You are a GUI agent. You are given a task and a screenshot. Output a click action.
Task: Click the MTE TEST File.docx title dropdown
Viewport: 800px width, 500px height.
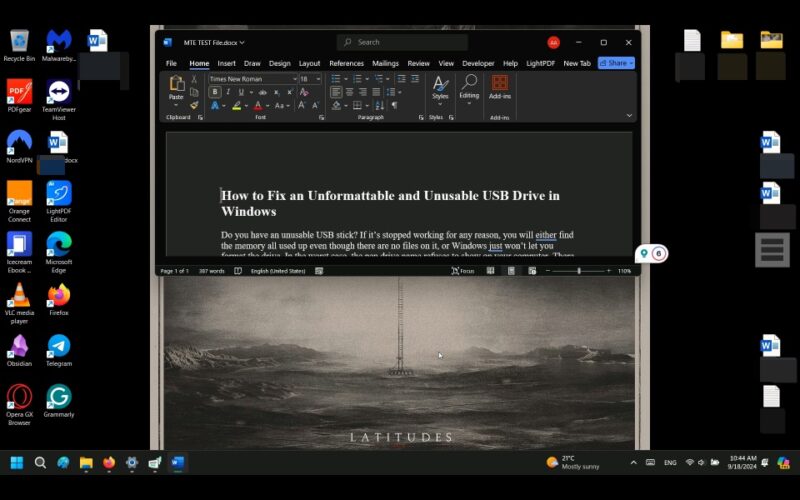(x=214, y=43)
